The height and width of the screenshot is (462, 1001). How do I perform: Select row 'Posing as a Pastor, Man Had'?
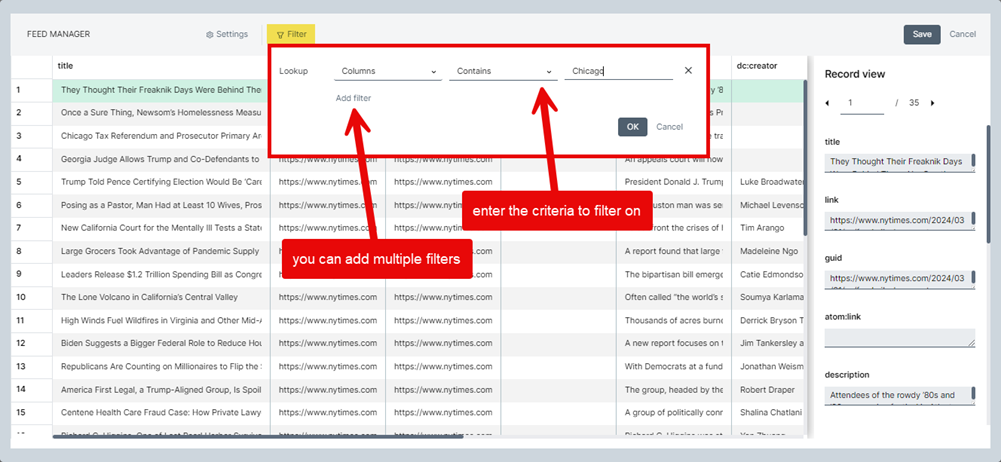click(x=162, y=205)
